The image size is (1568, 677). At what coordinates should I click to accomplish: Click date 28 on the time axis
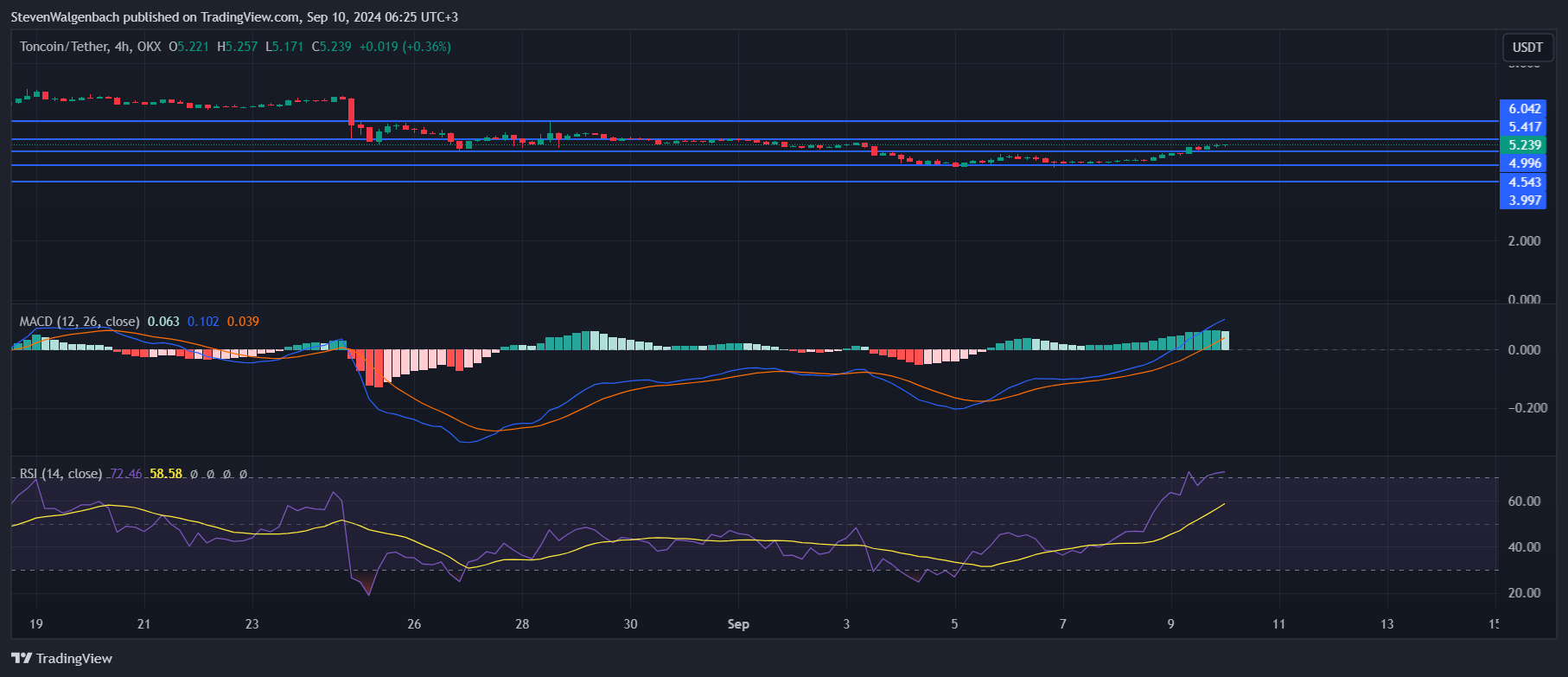[x=522, y=624]
